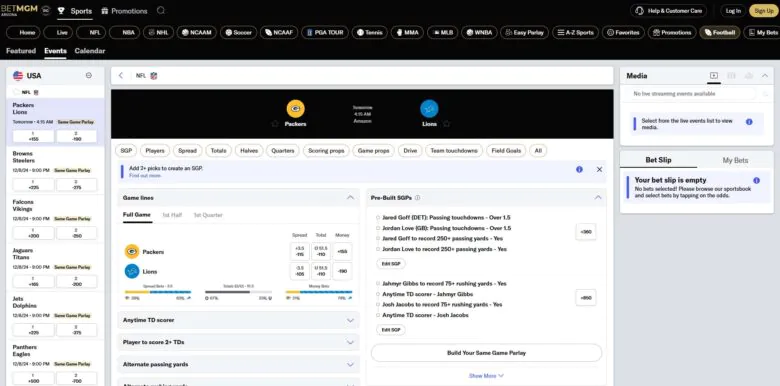
Task: Pick Browns +225 in the sidebar
Action: 33,185
